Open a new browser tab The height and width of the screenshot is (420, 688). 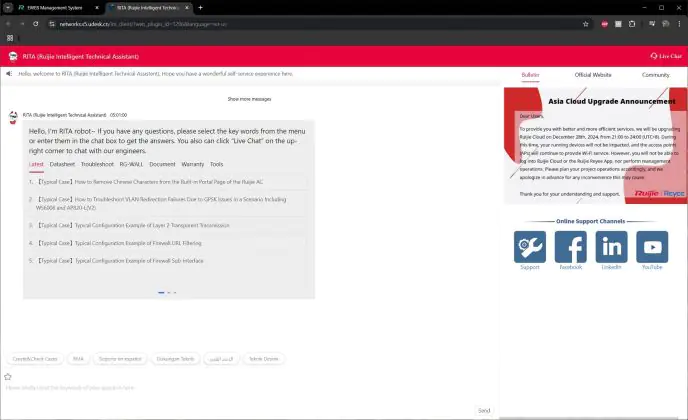click(201, 7)
